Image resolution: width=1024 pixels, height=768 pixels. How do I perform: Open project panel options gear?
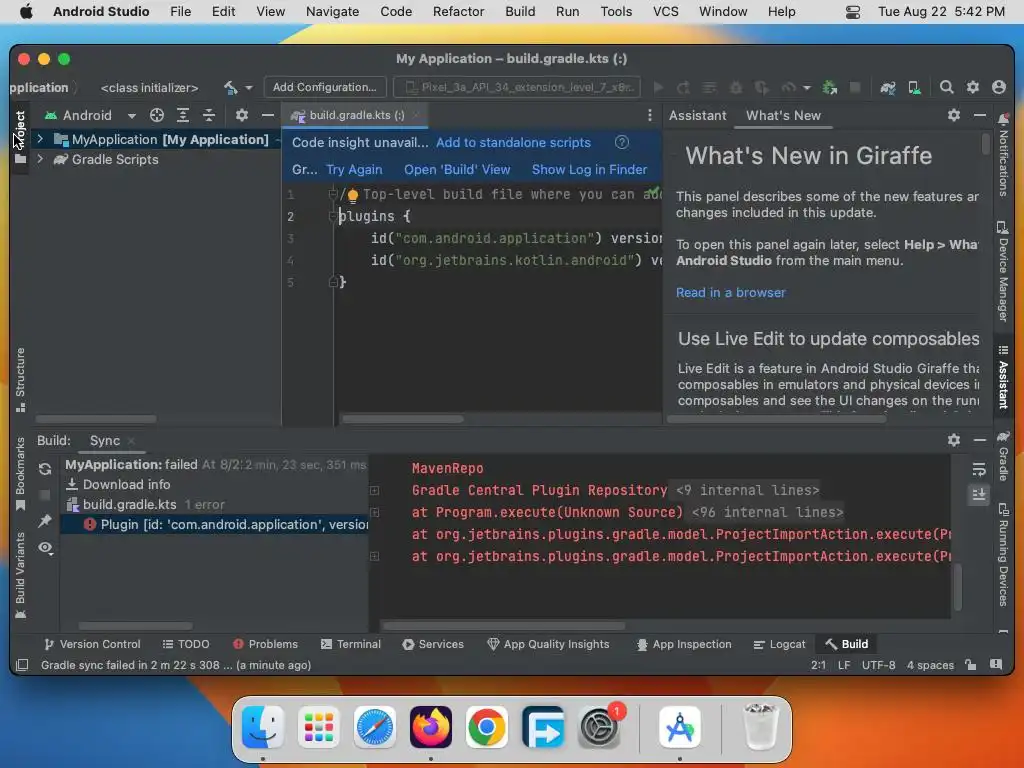pos(242,116)
